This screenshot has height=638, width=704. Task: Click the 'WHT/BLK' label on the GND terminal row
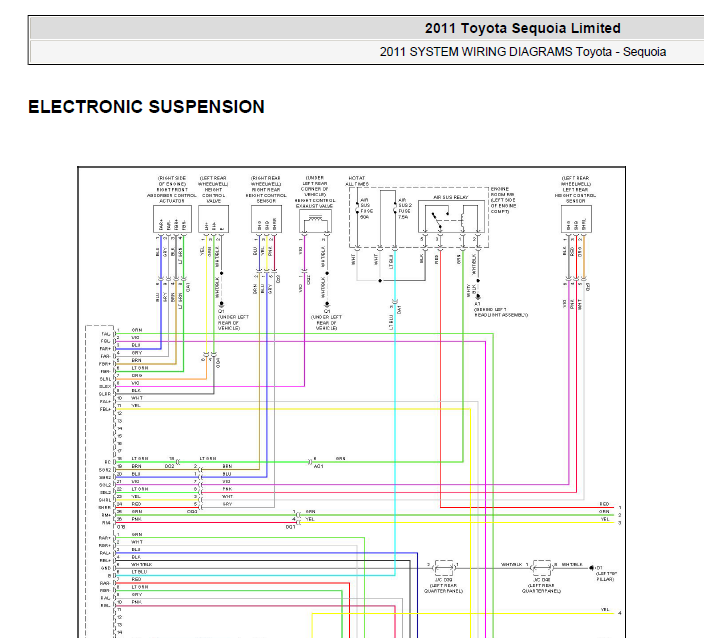pos(141,564)
